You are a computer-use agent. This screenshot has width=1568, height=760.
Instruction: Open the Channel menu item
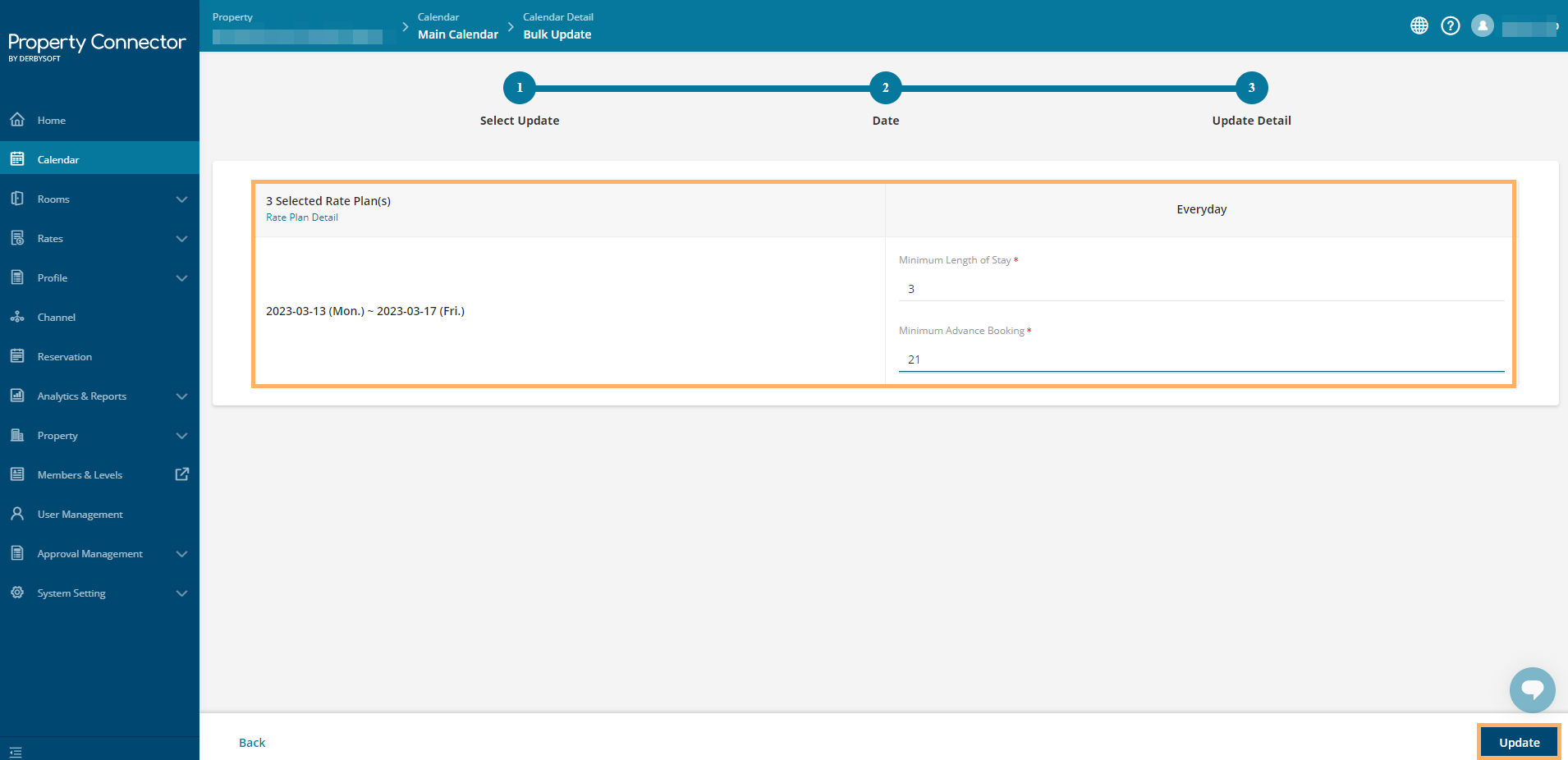pyautogui.click(x=99, y=317)
